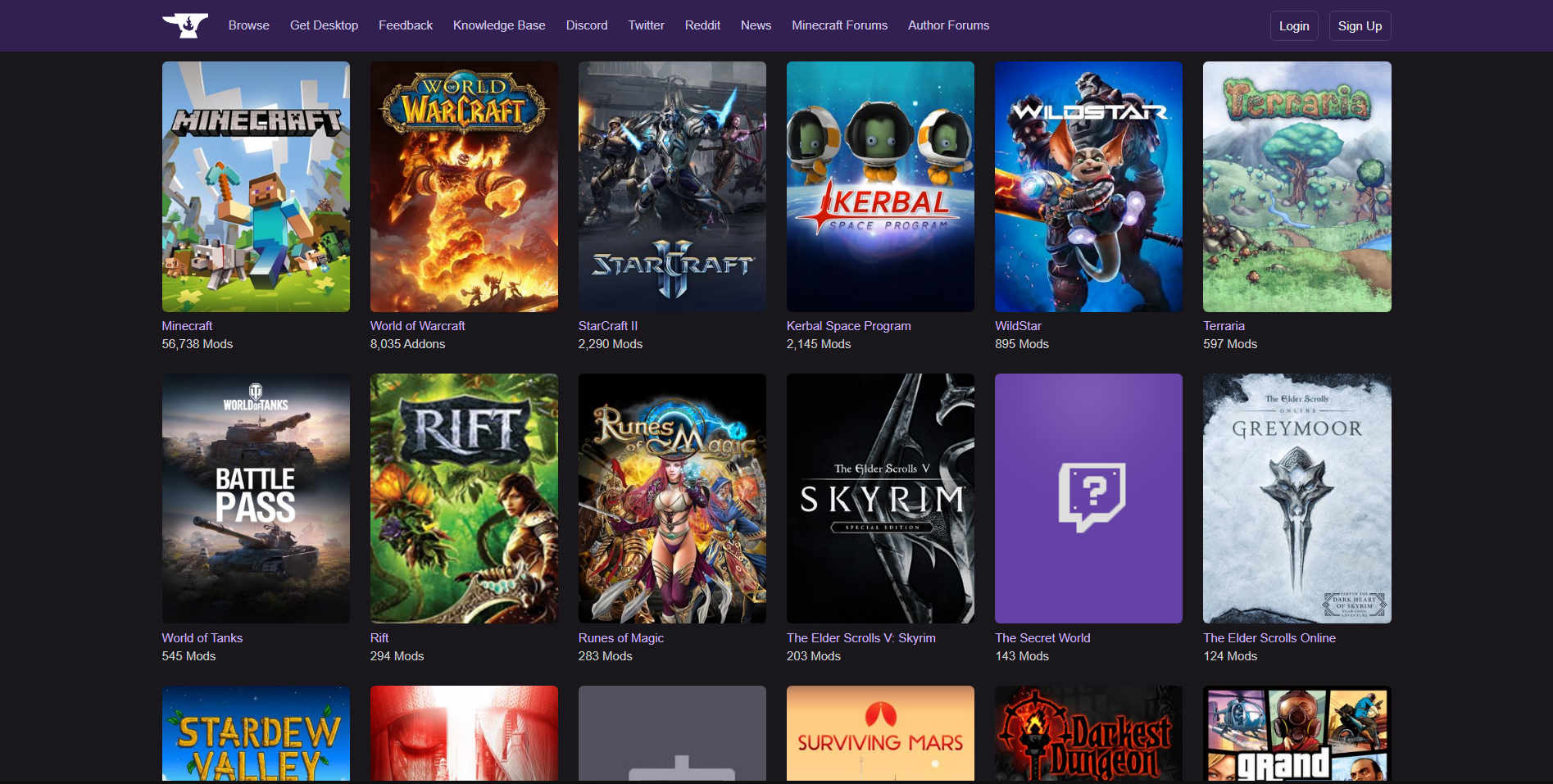Click the Login button

(1294, 26)
